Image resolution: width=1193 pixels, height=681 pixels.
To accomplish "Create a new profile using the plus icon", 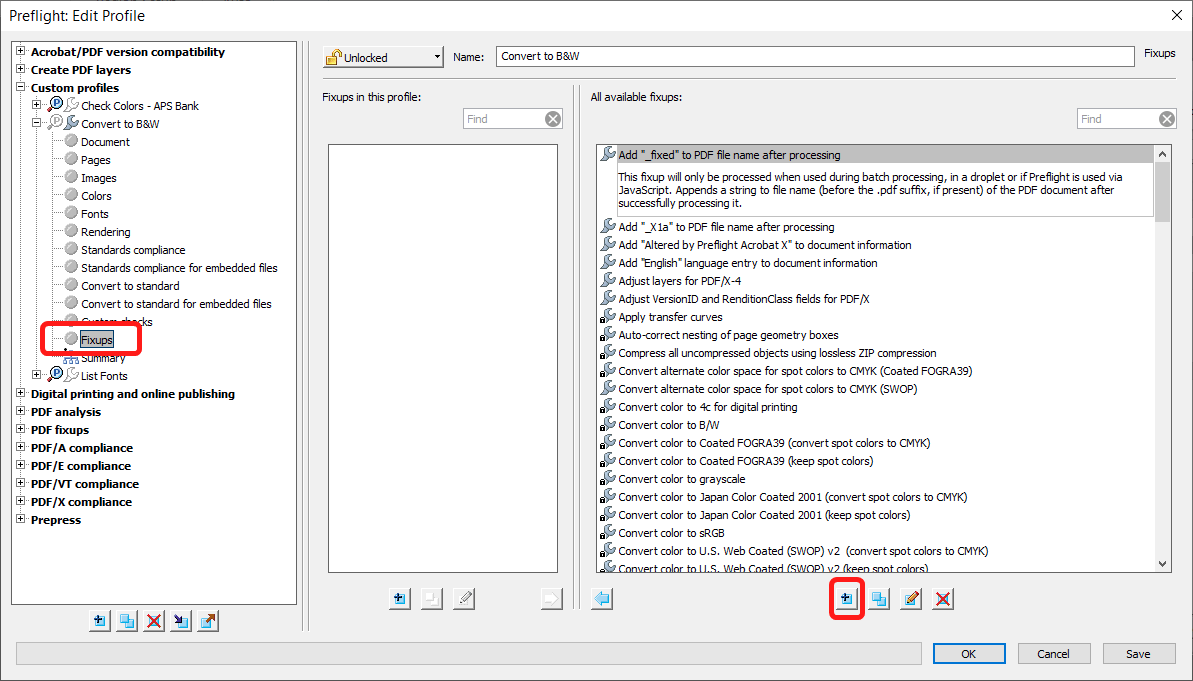I will click(x=99, y=621).
